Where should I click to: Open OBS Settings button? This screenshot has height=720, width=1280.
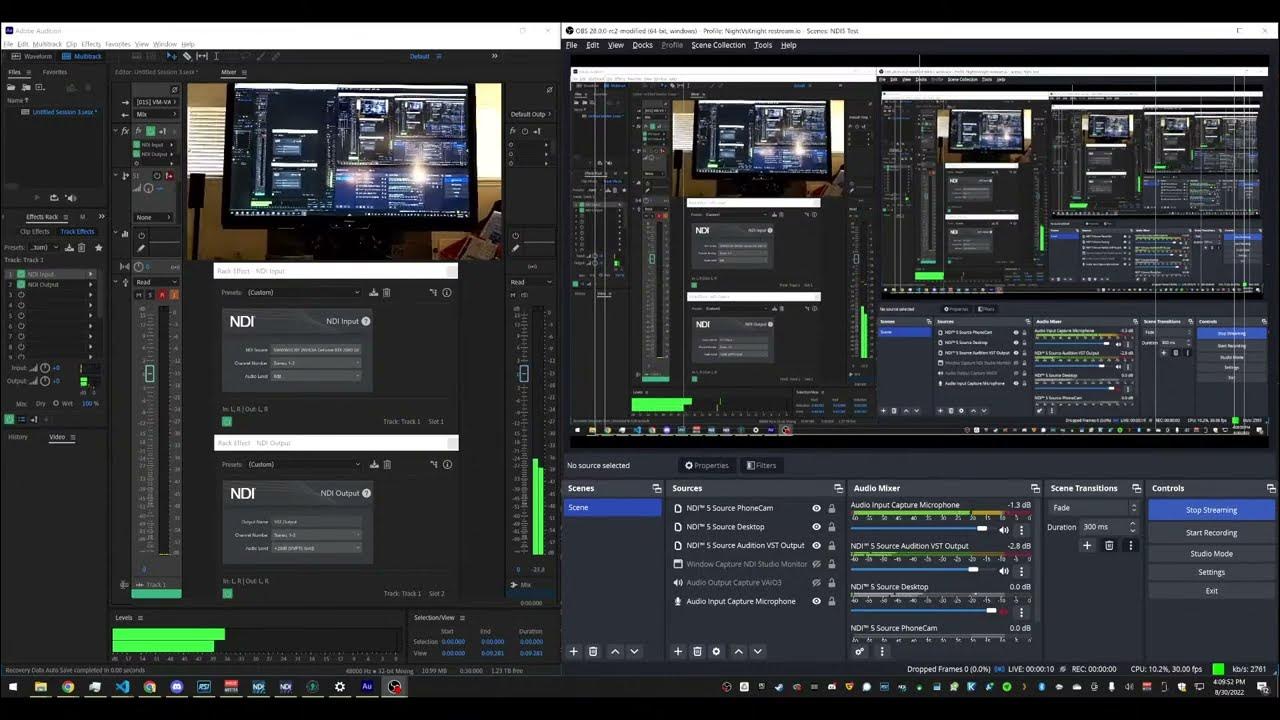tap(1211, 572)
